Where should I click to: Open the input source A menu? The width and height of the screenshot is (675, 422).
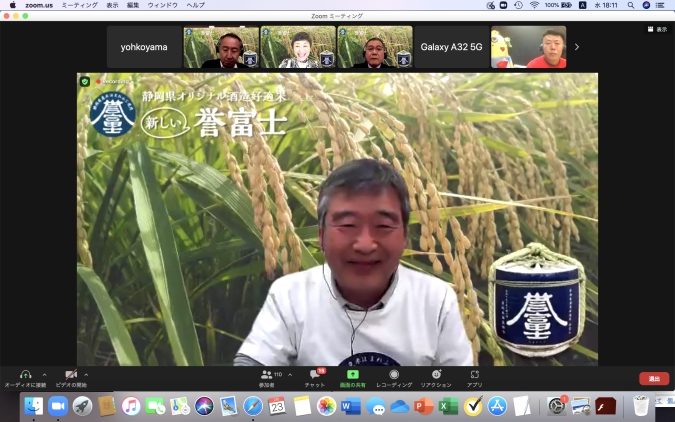click(x=582, y=5)
